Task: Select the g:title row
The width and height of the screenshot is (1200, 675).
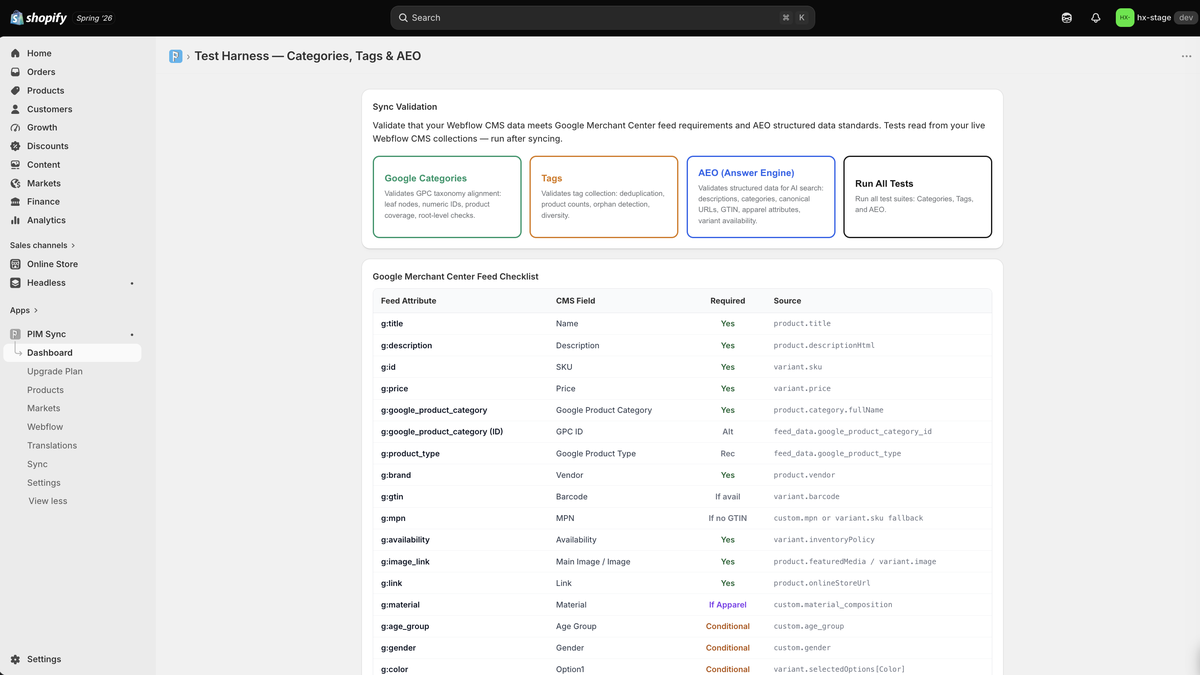Action: tap(682, 324)
